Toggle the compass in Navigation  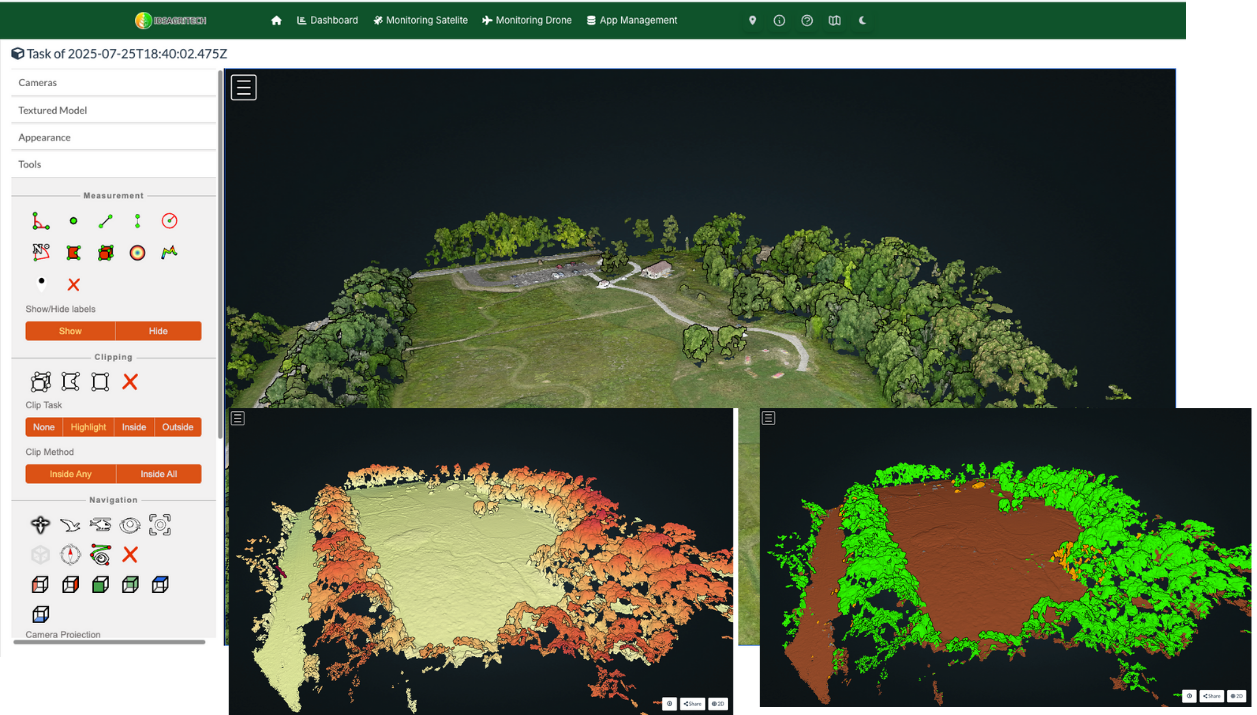point(70,554)
